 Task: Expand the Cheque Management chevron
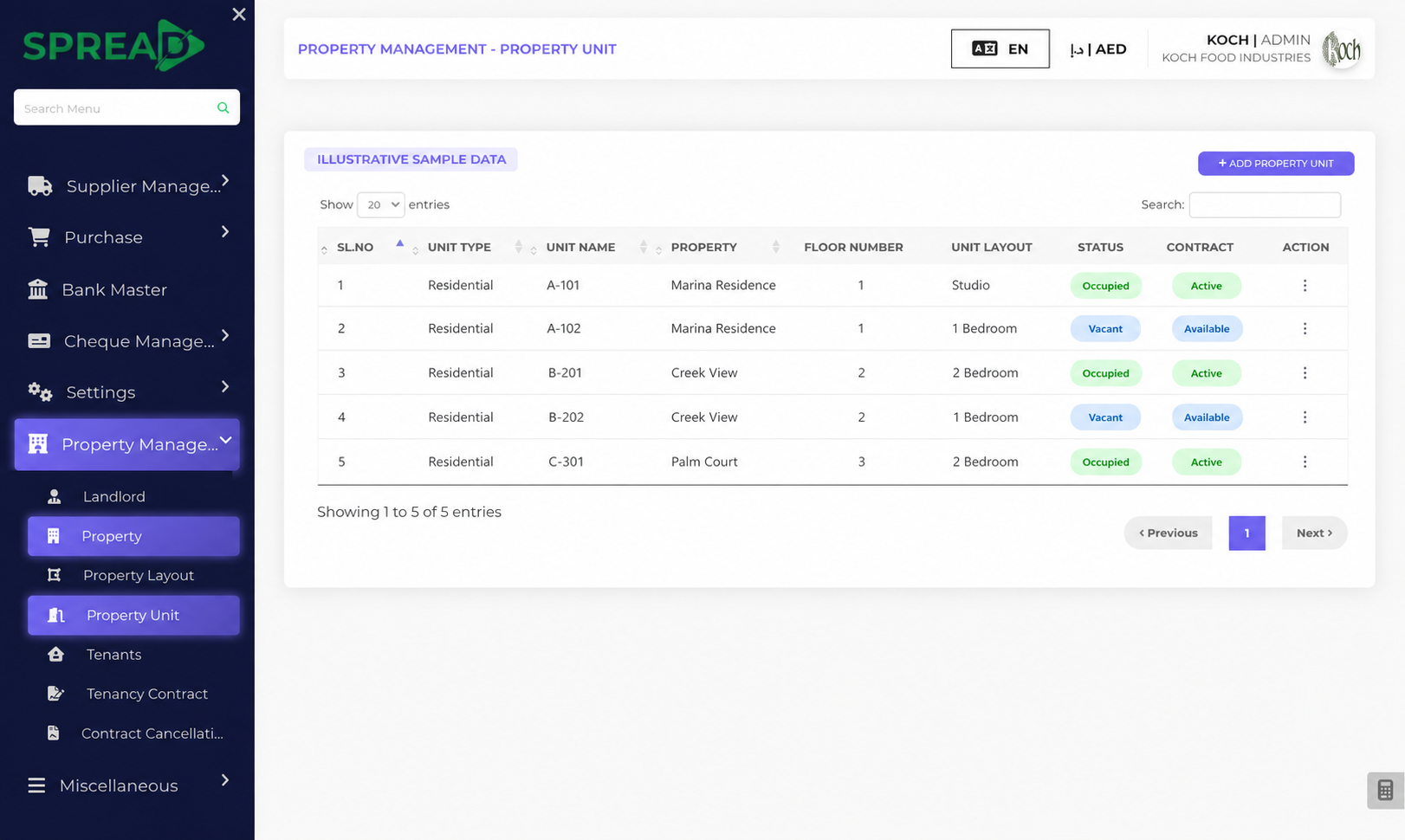tap(225, 335)
